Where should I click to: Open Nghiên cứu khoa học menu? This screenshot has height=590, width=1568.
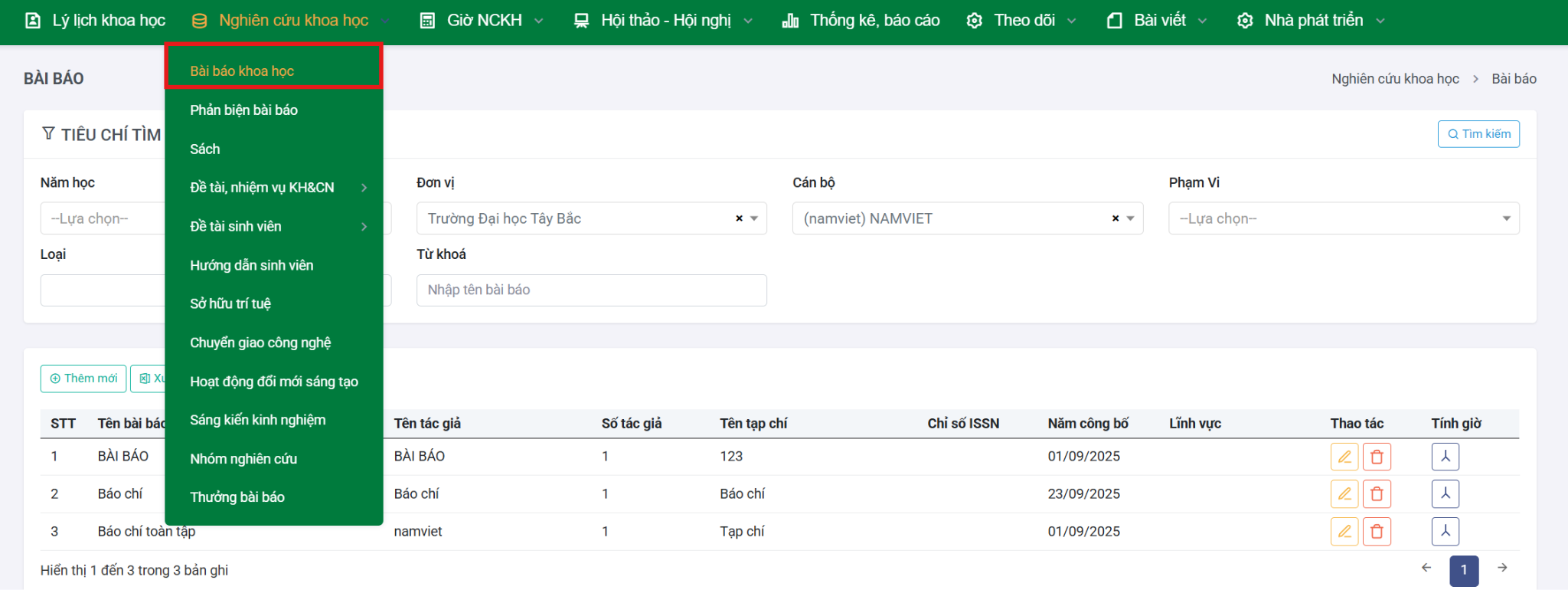pyautogui.click(x=291, y=21)
